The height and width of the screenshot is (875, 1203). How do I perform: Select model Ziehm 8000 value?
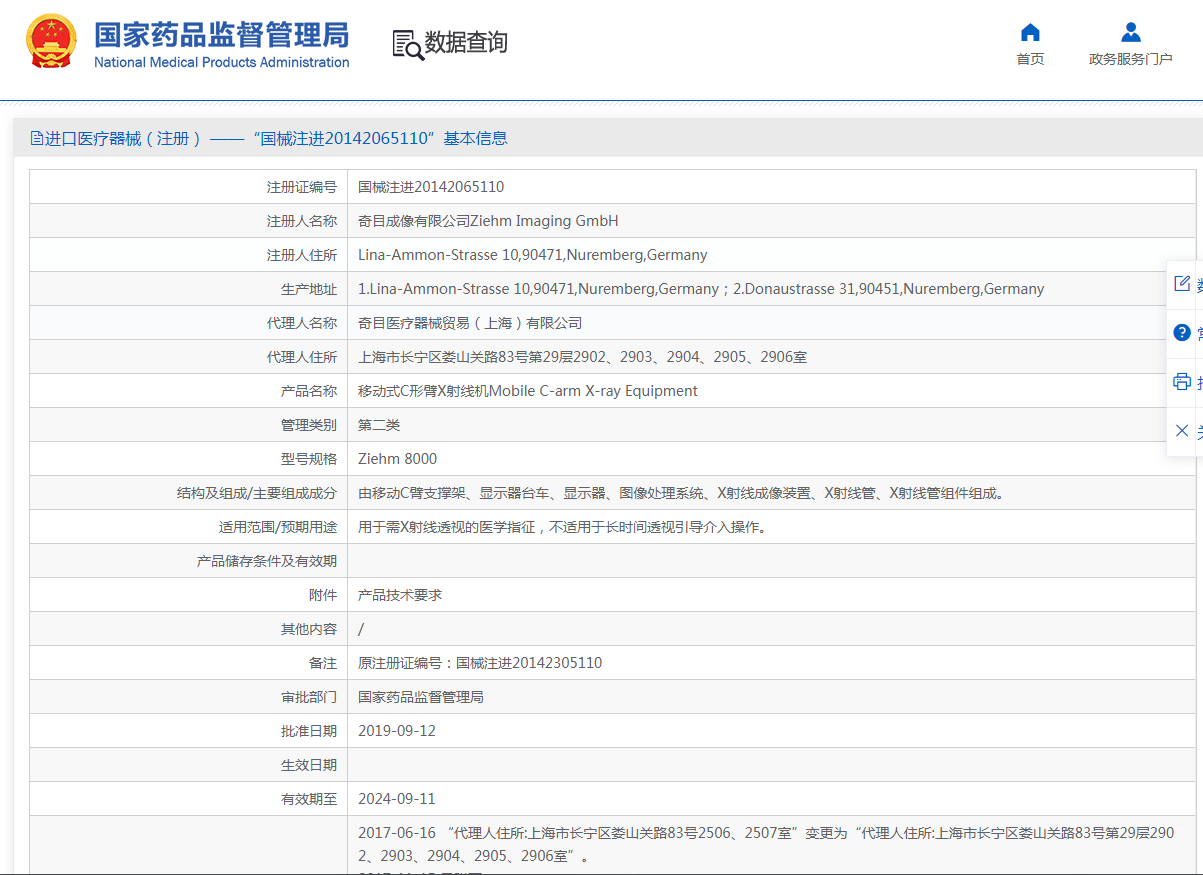point(397,459)
